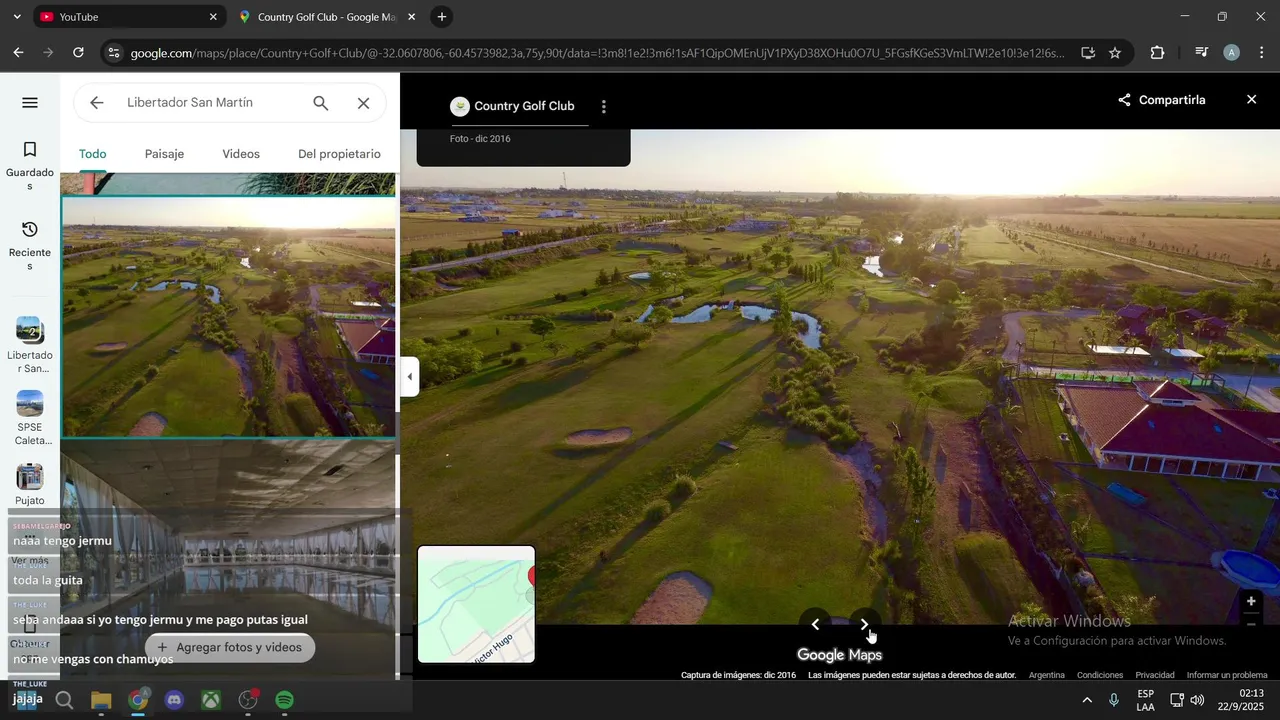1280x720 pixels.
Task: Click the microphone tray icon
Action: [x=1114, y=700]
